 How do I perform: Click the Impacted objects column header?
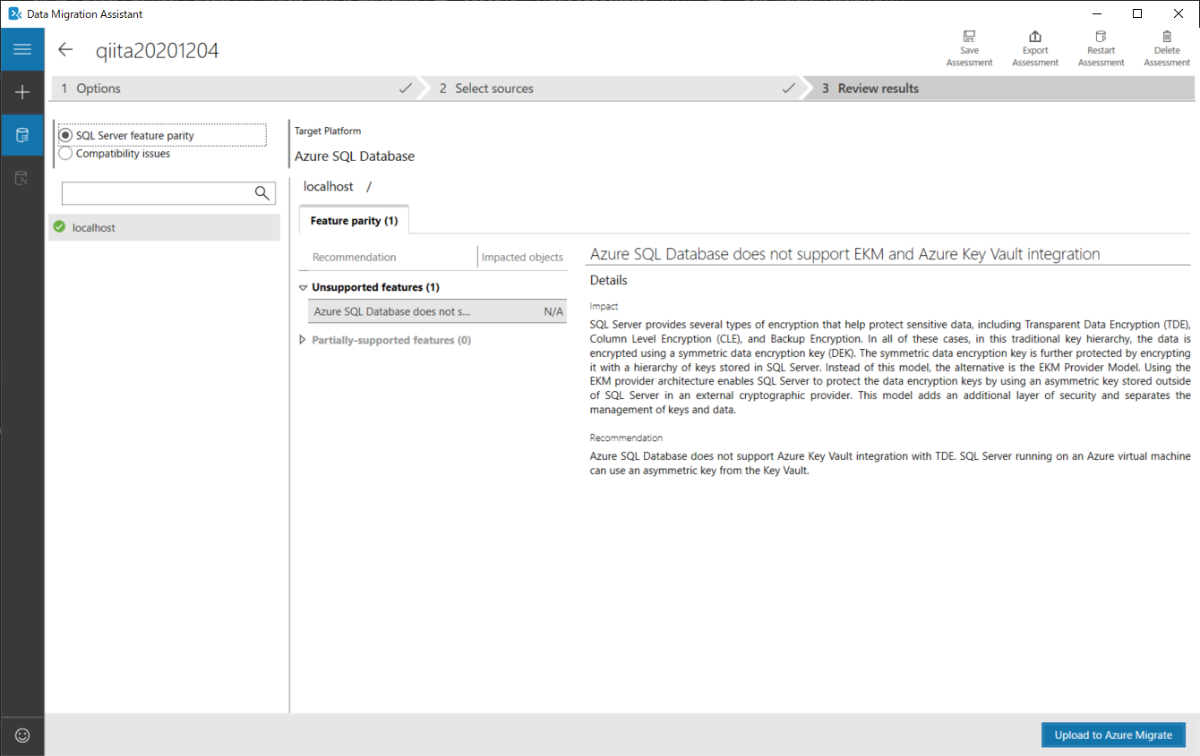(522, 257)
